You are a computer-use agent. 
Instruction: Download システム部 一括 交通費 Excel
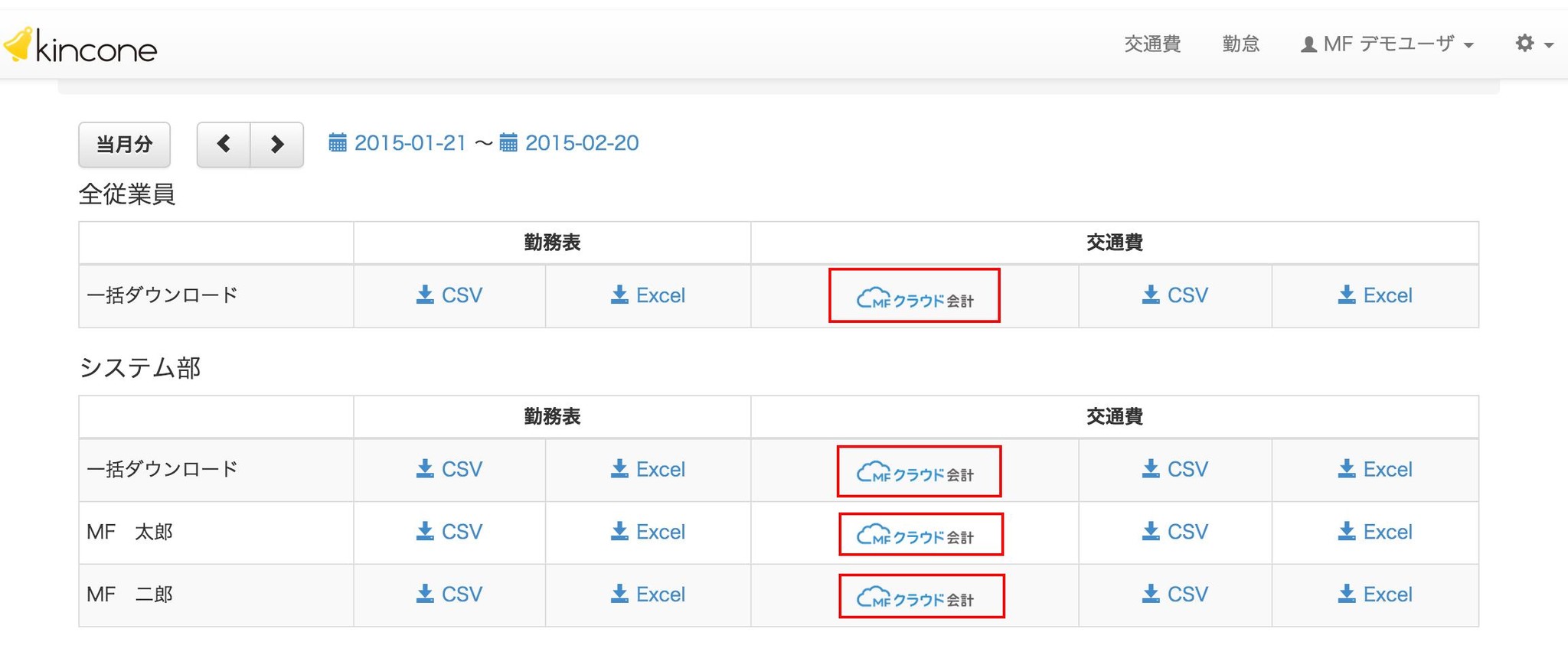[x=1375, y=469]
